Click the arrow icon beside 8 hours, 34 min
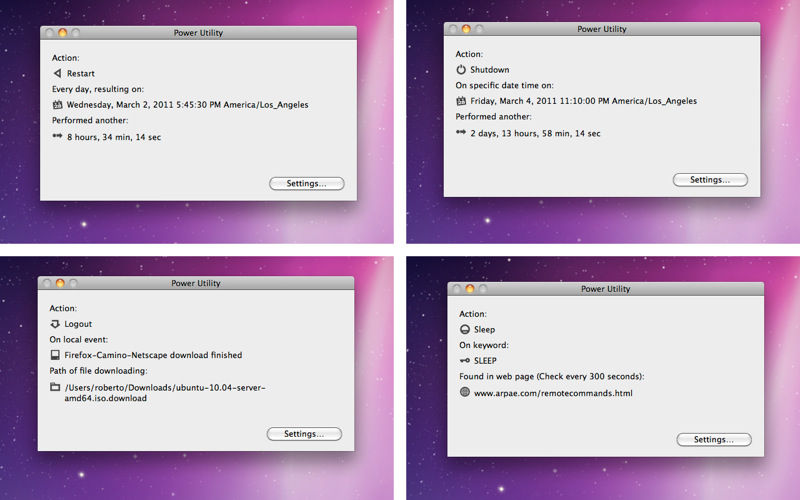 pyautogui.click(x=57, y=136)
